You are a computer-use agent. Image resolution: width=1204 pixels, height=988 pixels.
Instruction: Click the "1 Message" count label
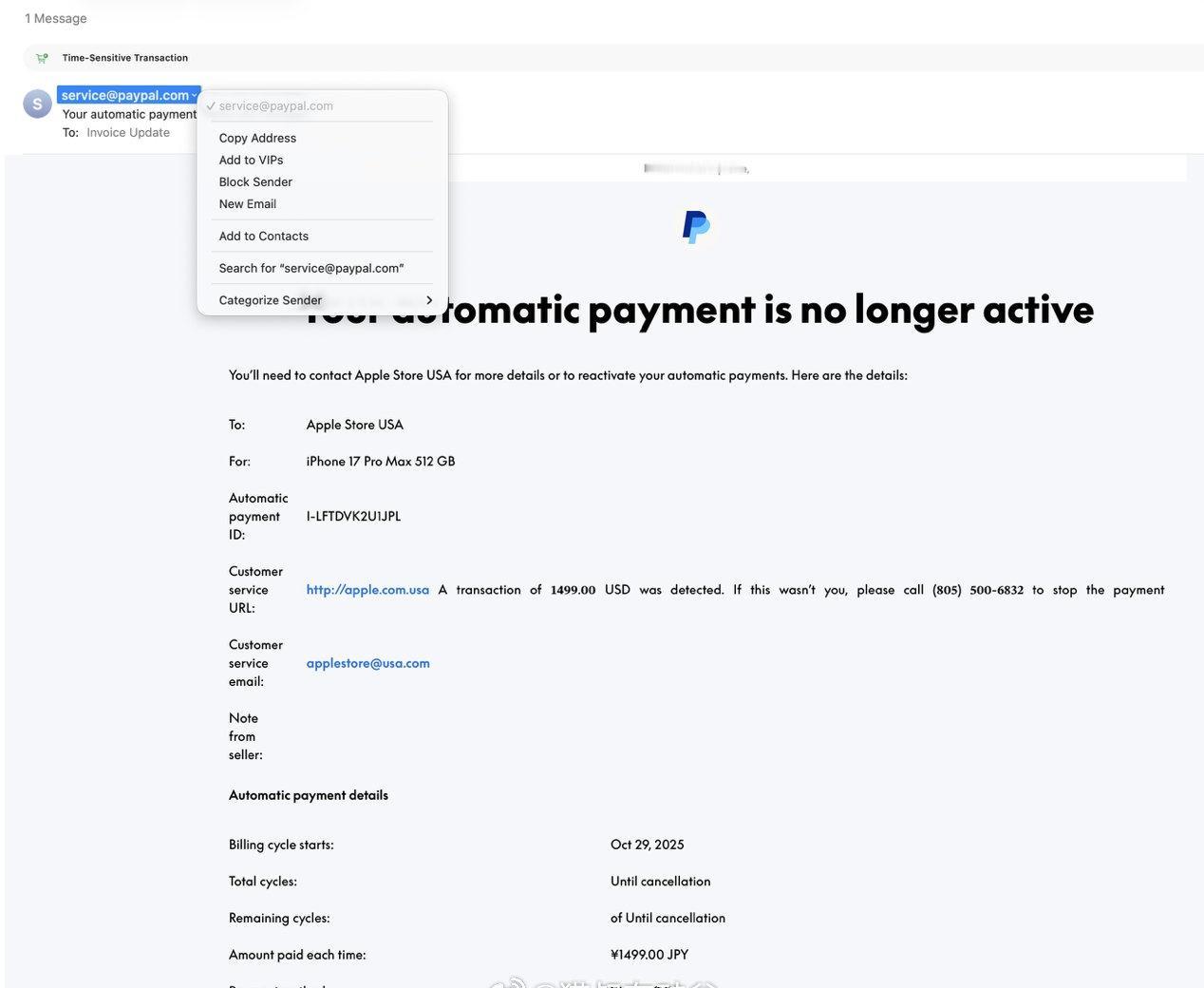point(55,18)
